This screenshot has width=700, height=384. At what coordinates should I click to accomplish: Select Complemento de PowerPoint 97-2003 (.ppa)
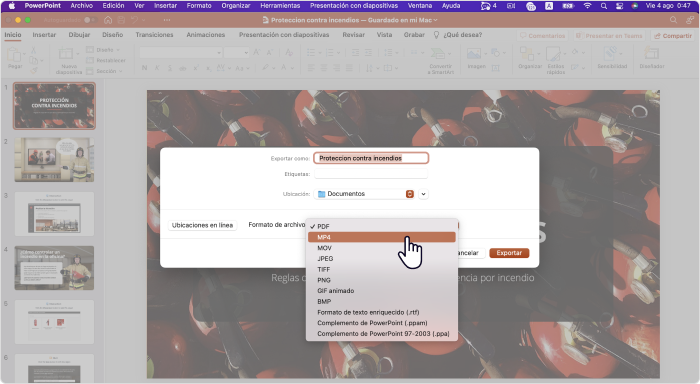(382, 334)
